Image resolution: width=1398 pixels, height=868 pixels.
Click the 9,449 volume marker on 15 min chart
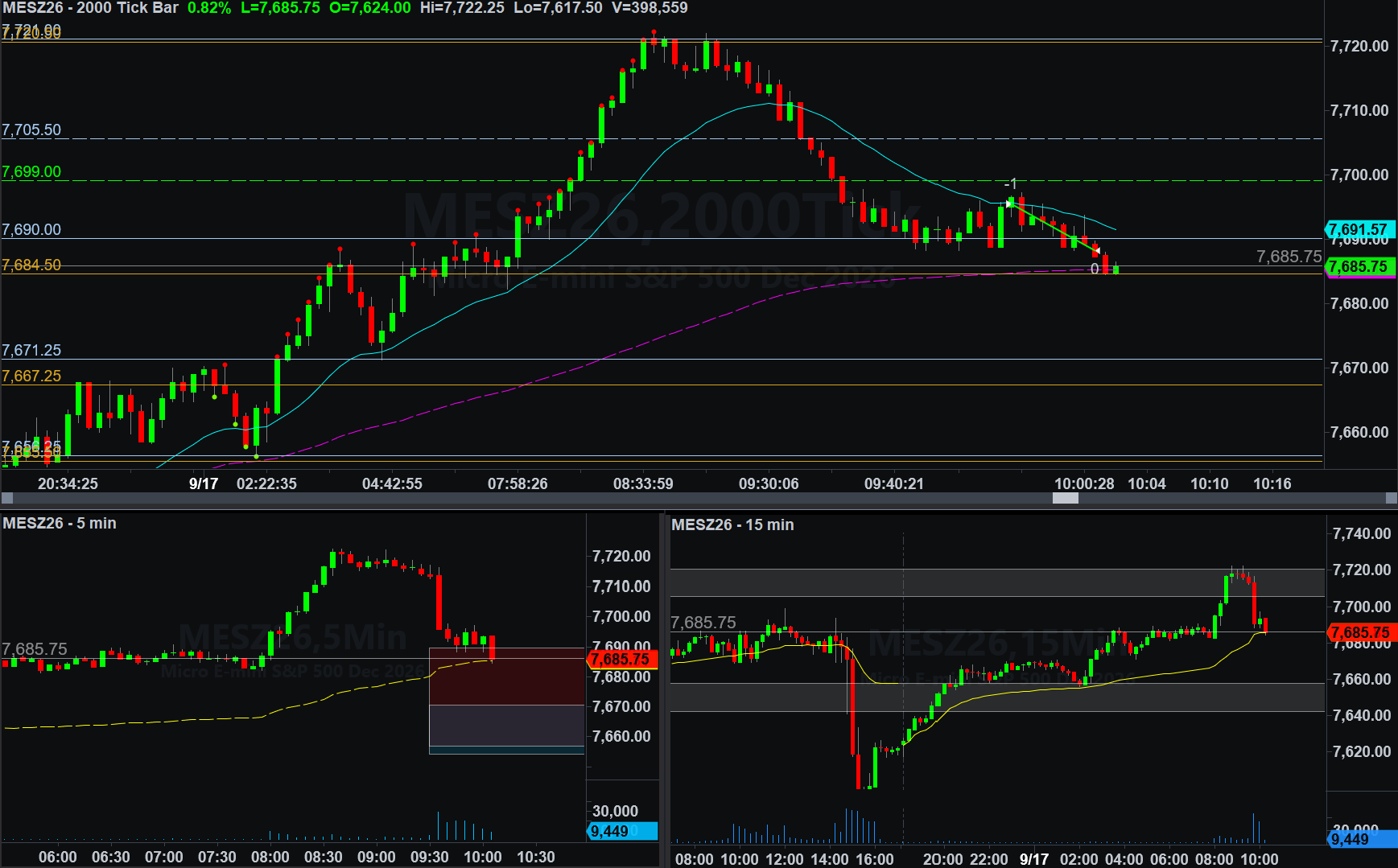coord(1362,839)
